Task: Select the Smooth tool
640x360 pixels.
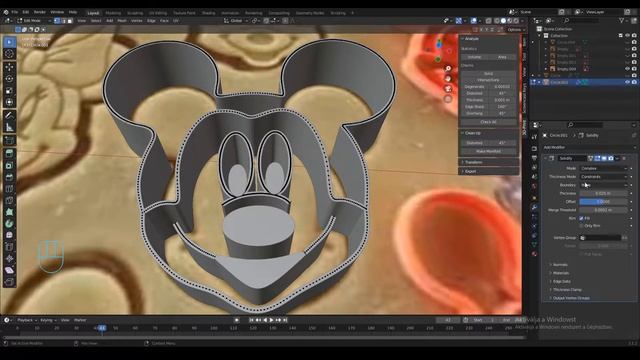Action: [x=9, y=236]
